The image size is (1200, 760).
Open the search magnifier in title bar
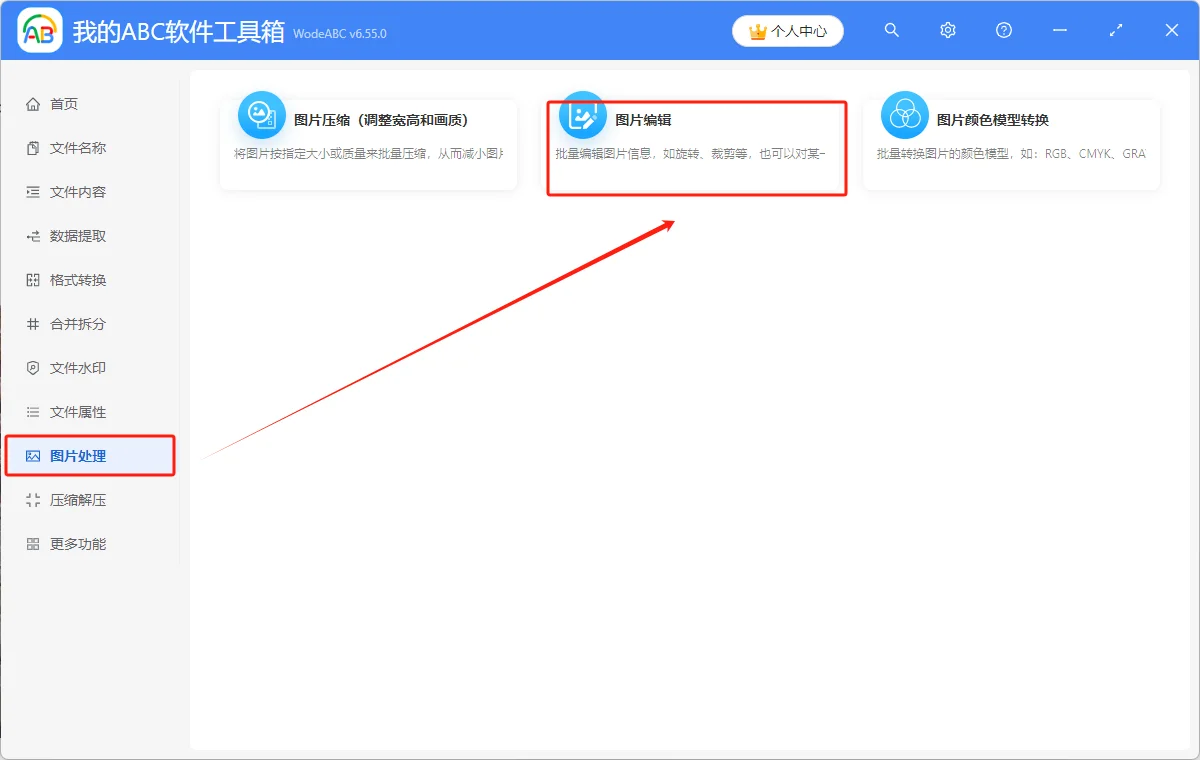(x=891, y=30)
